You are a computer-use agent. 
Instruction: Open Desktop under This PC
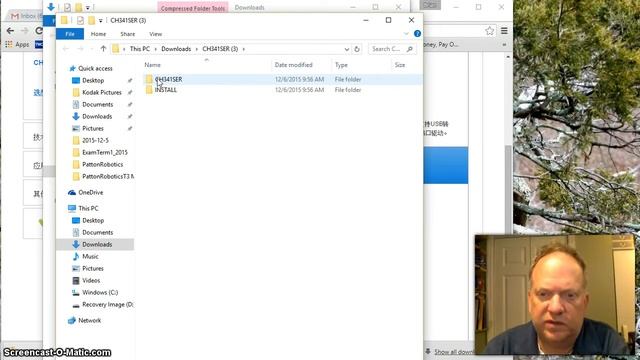[93, 220]
